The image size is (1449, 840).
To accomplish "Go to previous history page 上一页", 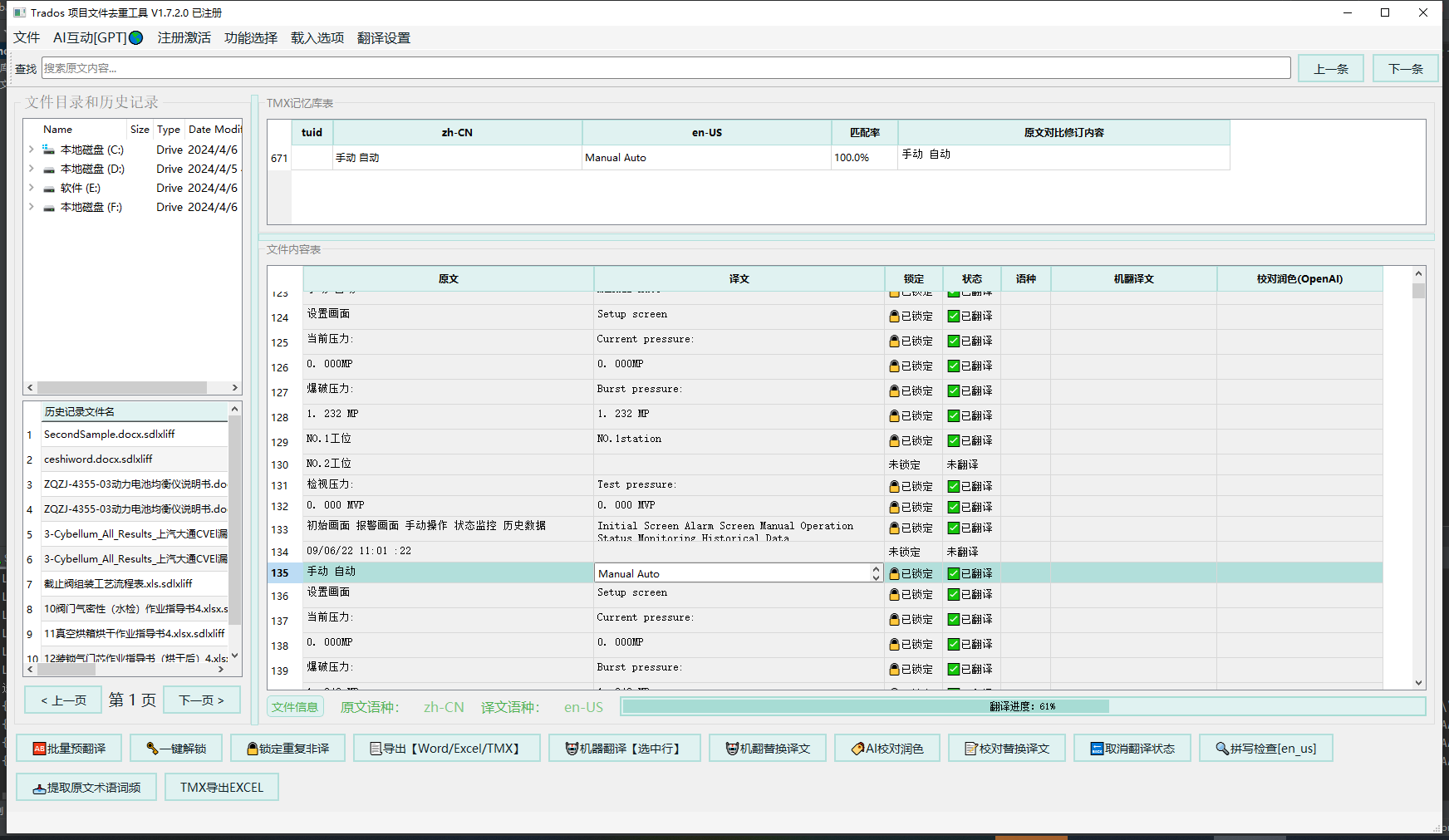I will tap(63, 700).
